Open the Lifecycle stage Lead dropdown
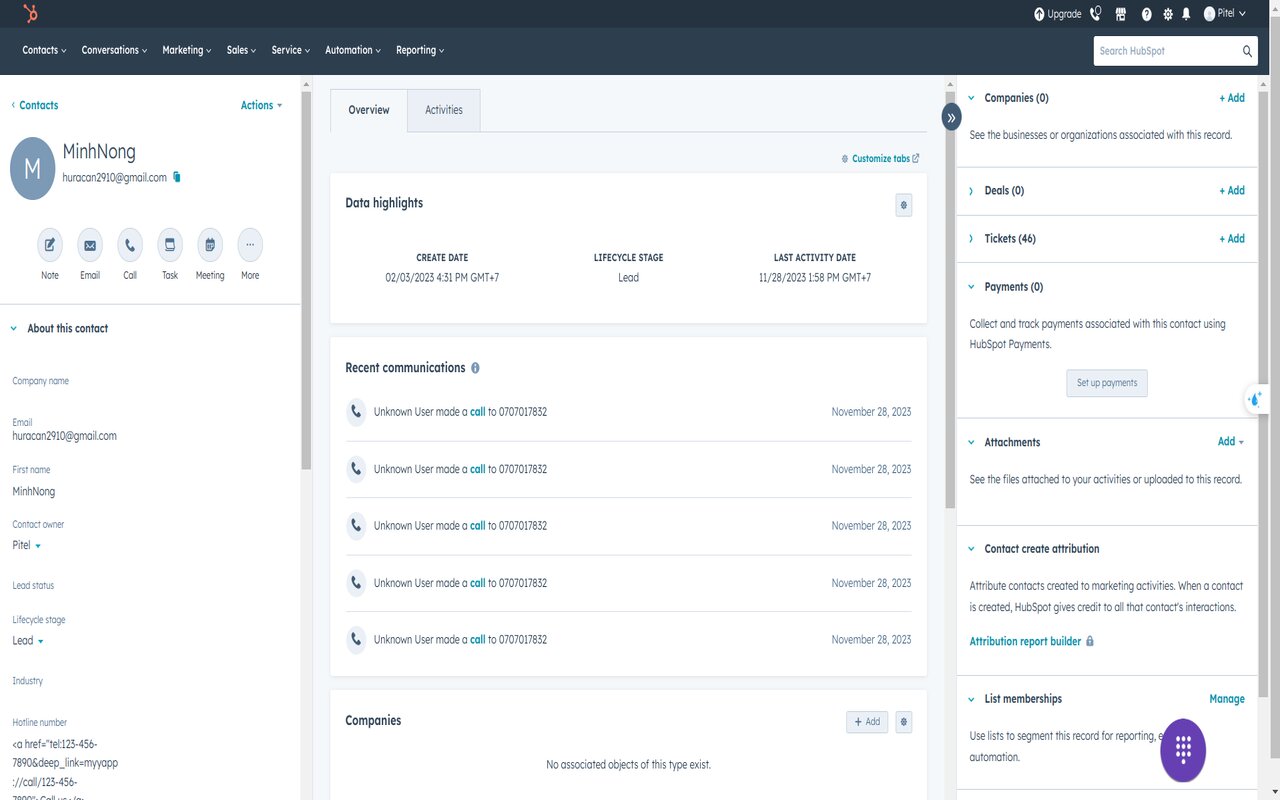1280x800 pixels. 28,640
